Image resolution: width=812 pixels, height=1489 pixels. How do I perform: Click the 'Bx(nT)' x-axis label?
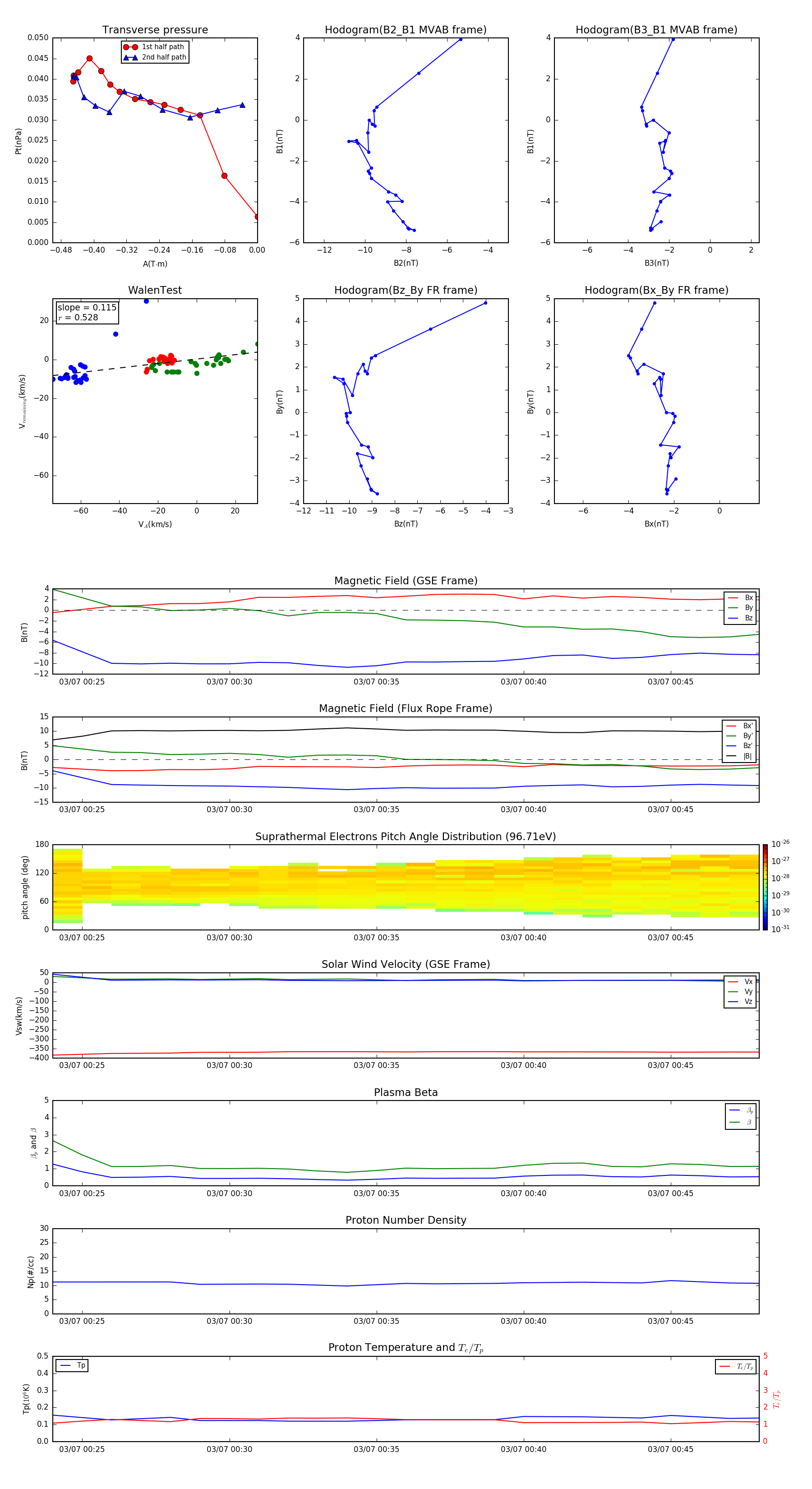point(656,524)
